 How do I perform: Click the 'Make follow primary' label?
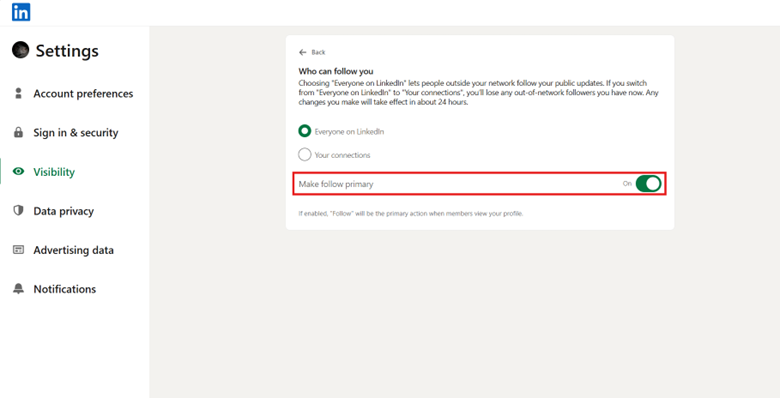click(x=336, y=184)
